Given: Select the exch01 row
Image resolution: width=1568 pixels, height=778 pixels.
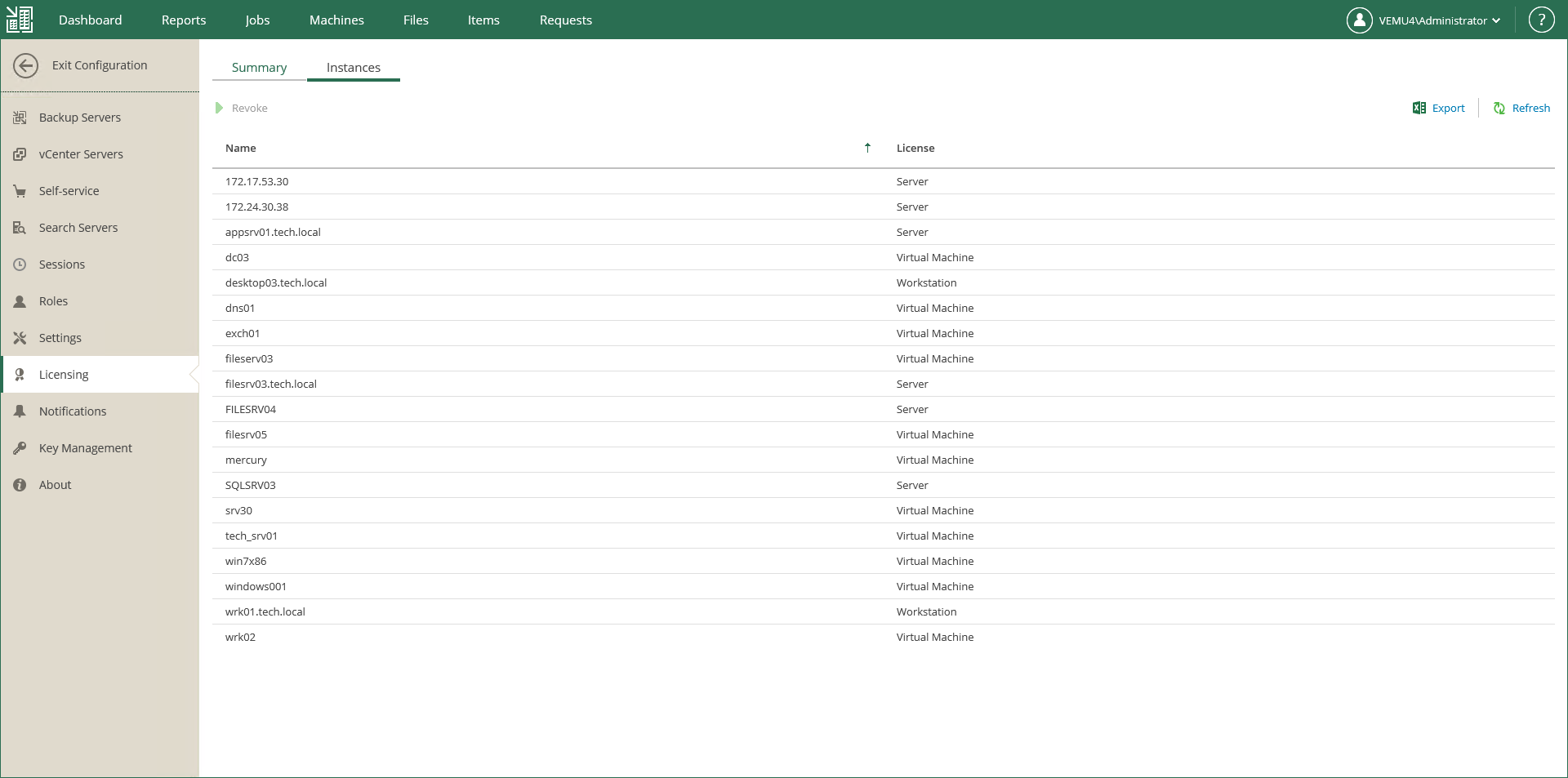Looking at the screenshot, I should [883, 333].
